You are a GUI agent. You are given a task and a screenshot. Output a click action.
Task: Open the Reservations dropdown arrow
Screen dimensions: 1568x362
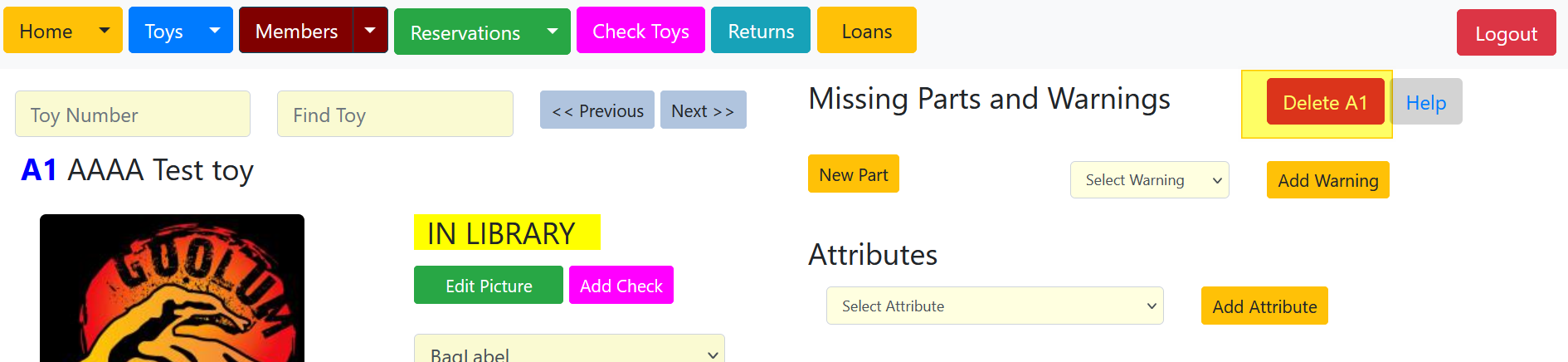553,32
